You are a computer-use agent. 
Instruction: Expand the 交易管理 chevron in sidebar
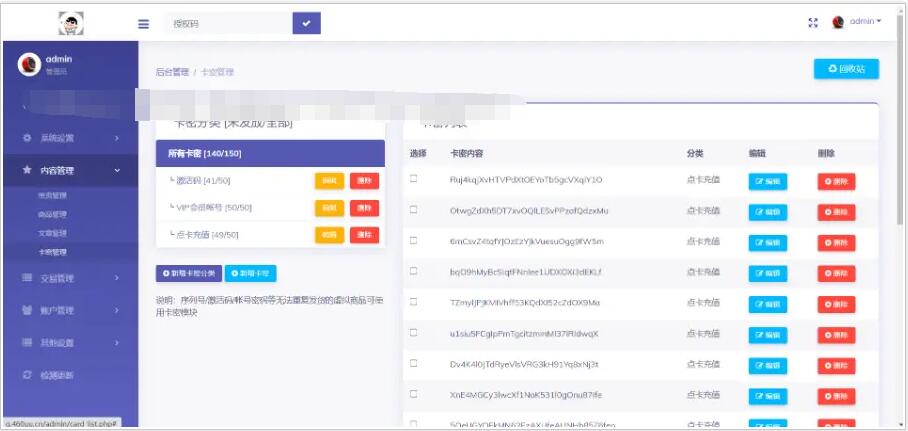point(116,278)
